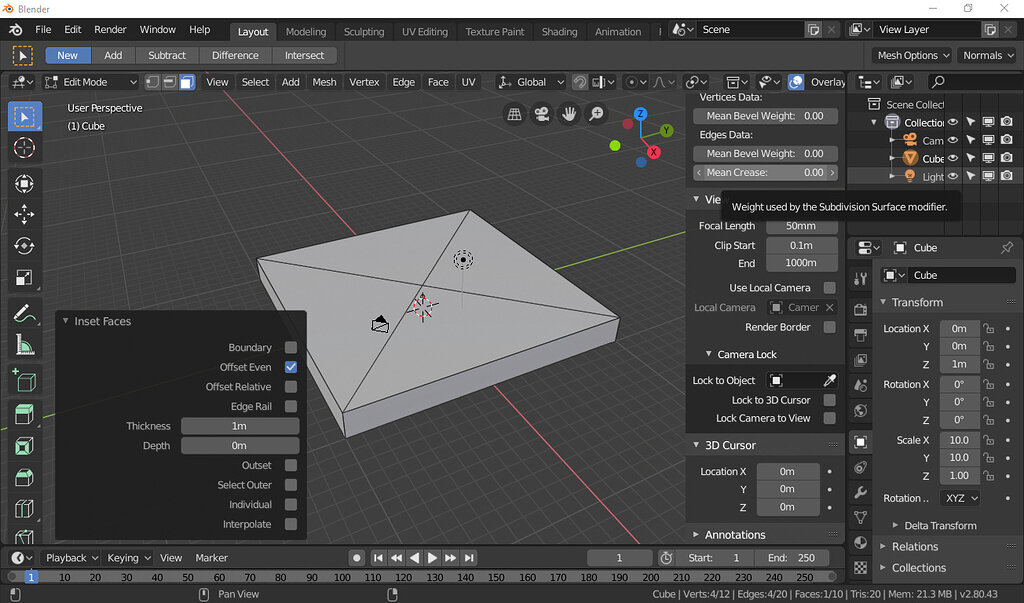Open the Render menu
1024x603 pixels.
point(110,30)
